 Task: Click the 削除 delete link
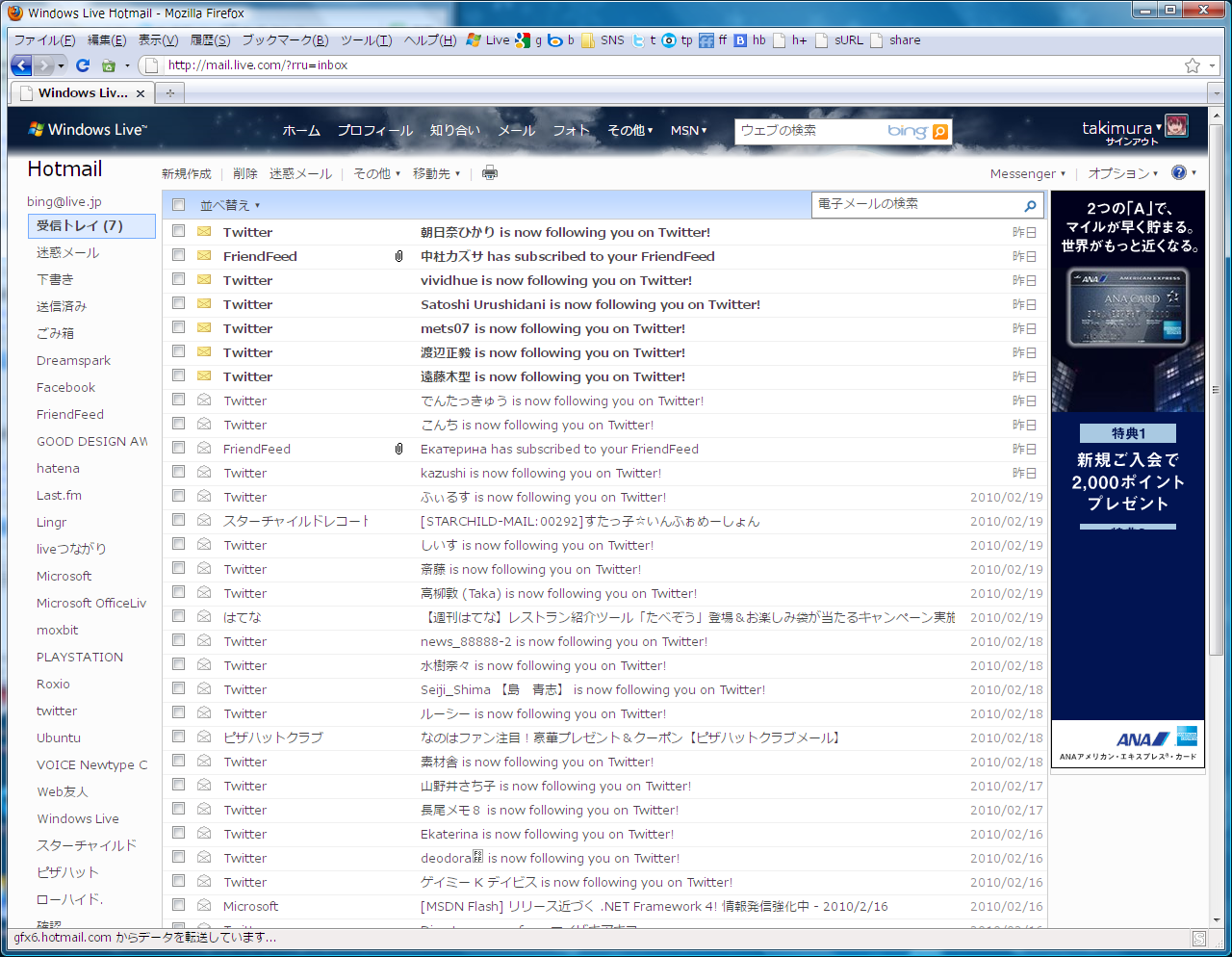pyautogui.click(x=245, y=173)
